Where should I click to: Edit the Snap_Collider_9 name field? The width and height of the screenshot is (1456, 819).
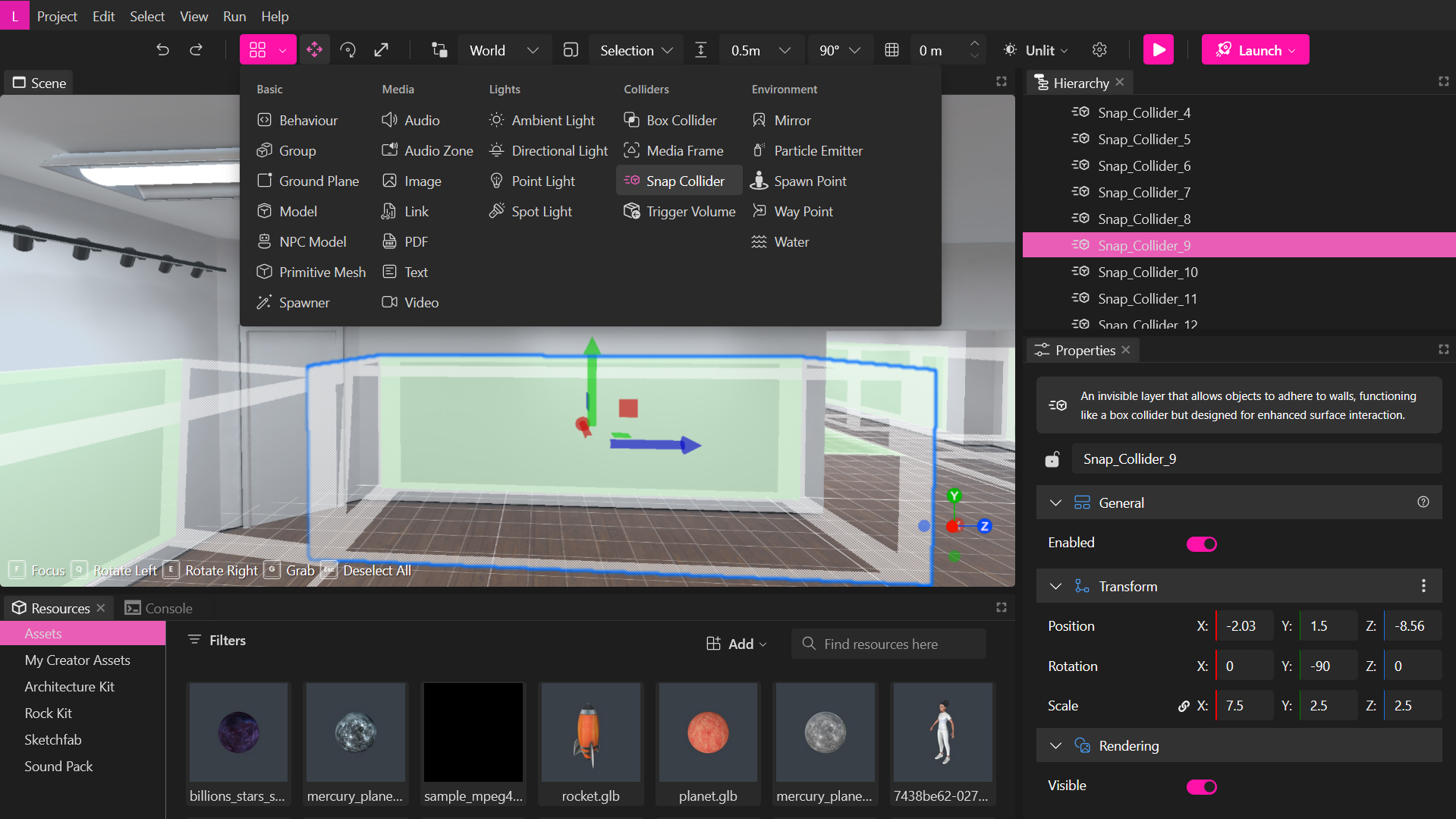pyautogui.click(x=1256, y=458)
